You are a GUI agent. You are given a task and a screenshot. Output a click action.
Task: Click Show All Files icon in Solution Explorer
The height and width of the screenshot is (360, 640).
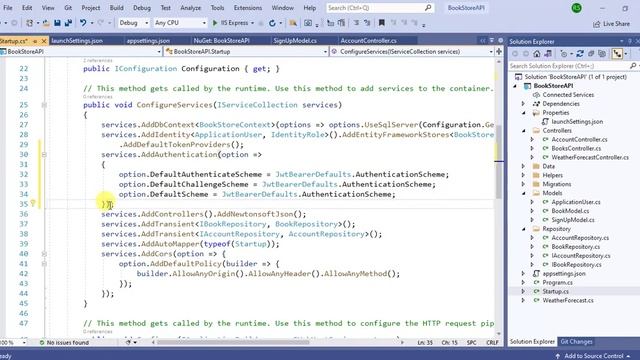[x=602, y=53]
